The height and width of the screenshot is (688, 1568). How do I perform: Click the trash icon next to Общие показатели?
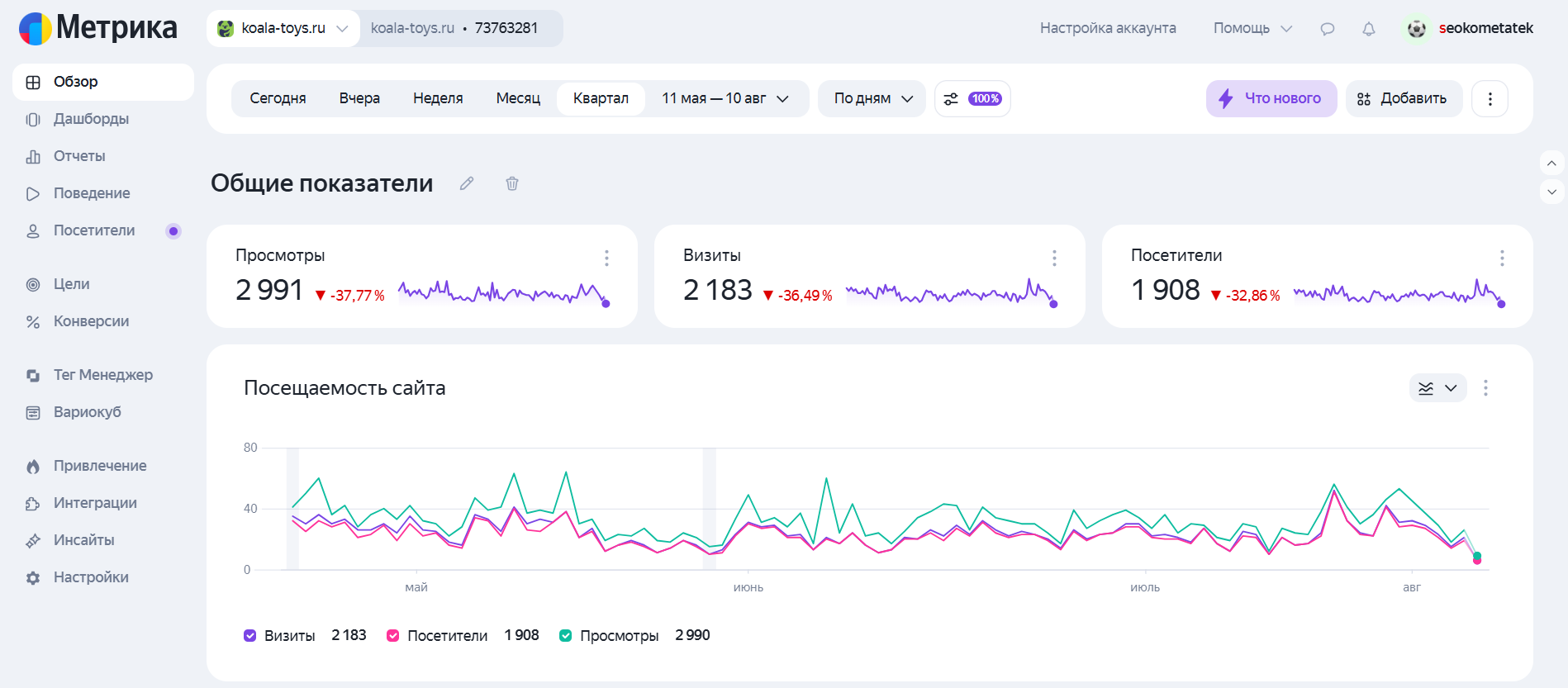click(512, 183)
